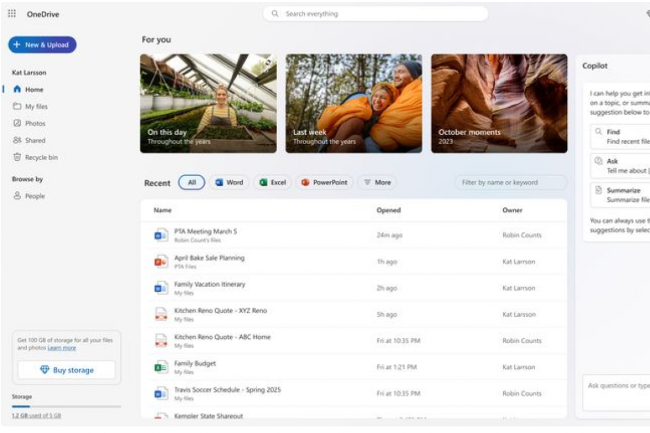Open the October moments 2023 card

(x=499, y=104)
